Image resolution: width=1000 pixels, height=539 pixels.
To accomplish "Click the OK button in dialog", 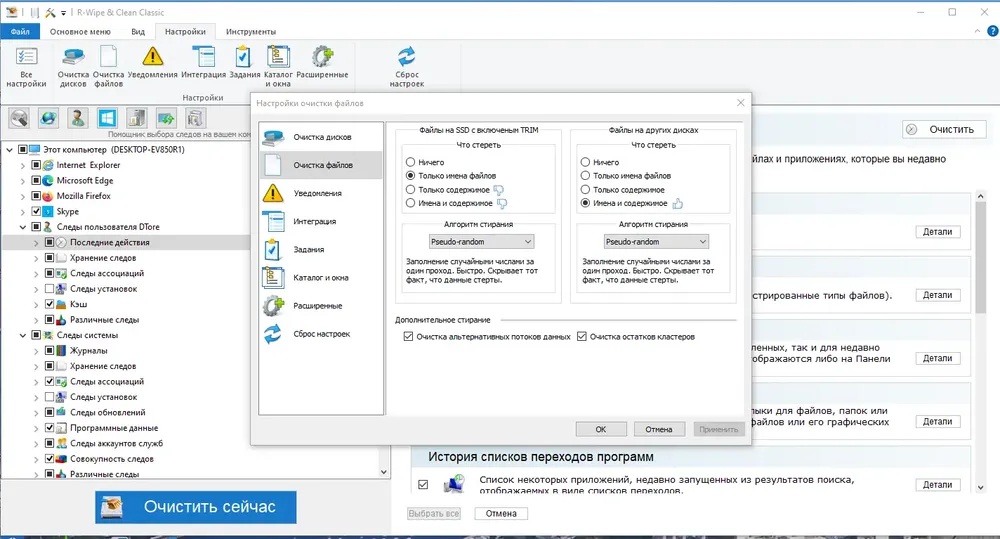I will click(601, 429).
